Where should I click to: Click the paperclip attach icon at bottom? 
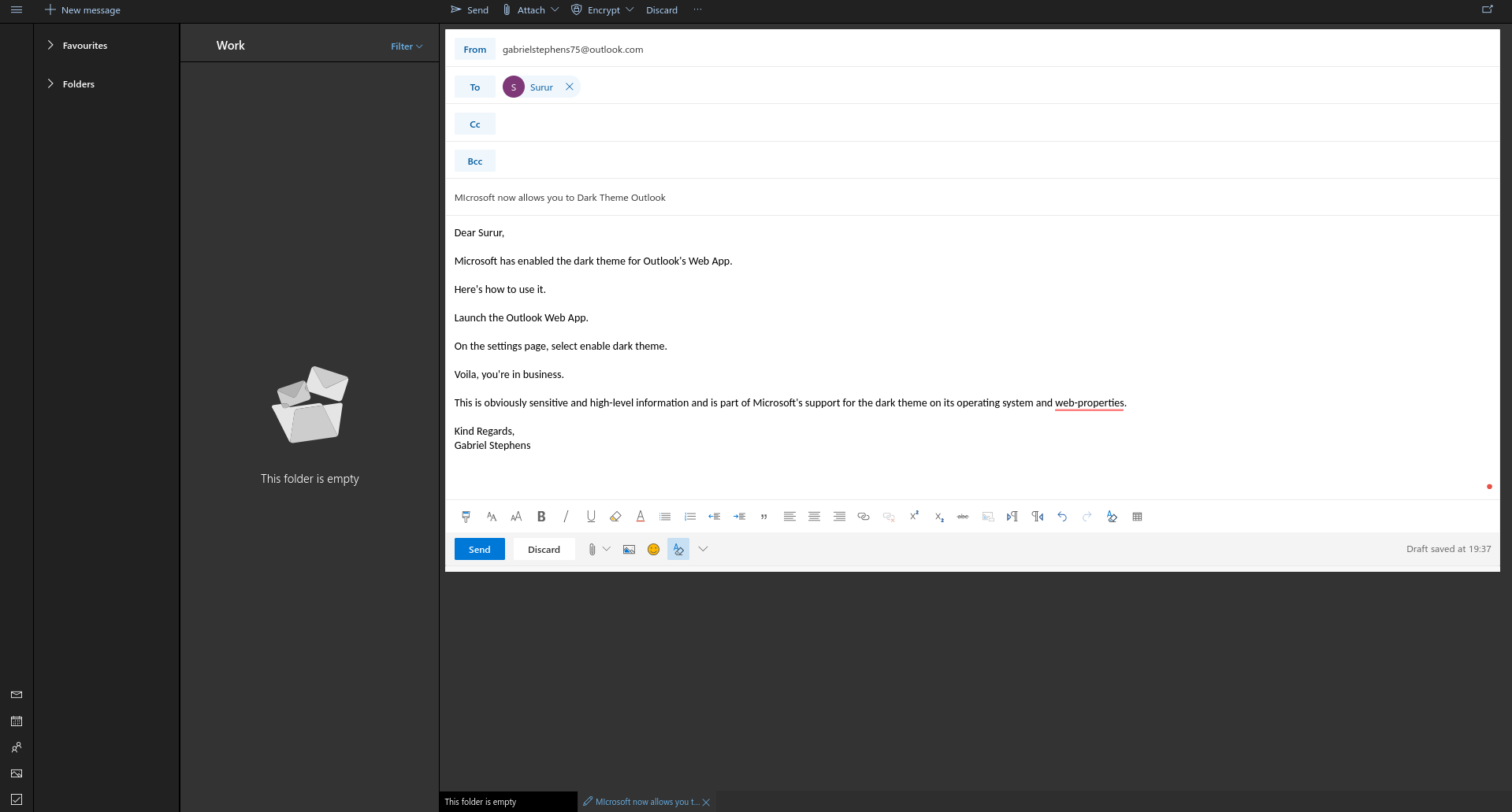click(593, 549)
